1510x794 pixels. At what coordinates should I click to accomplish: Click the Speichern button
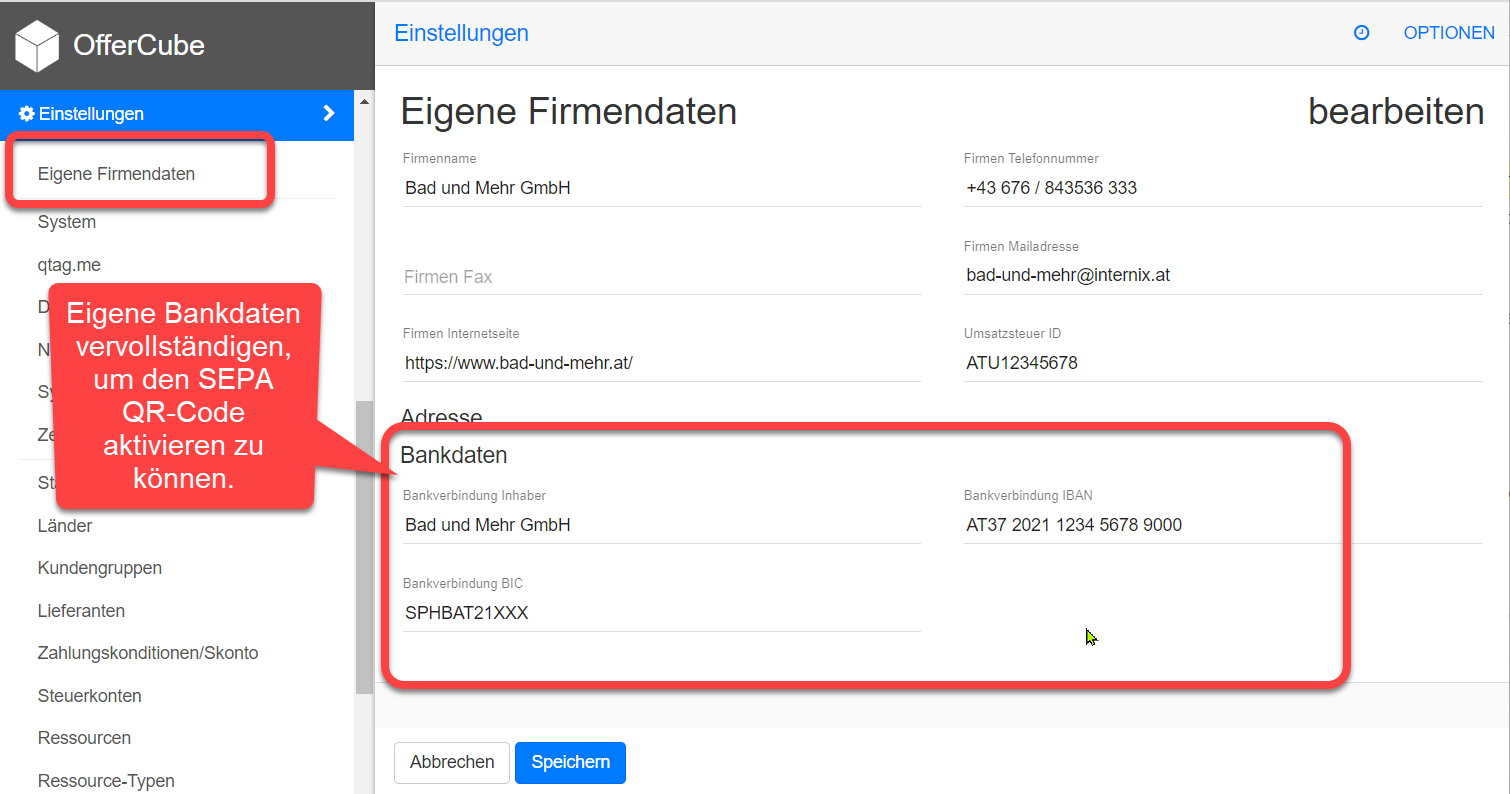[570, 762]
